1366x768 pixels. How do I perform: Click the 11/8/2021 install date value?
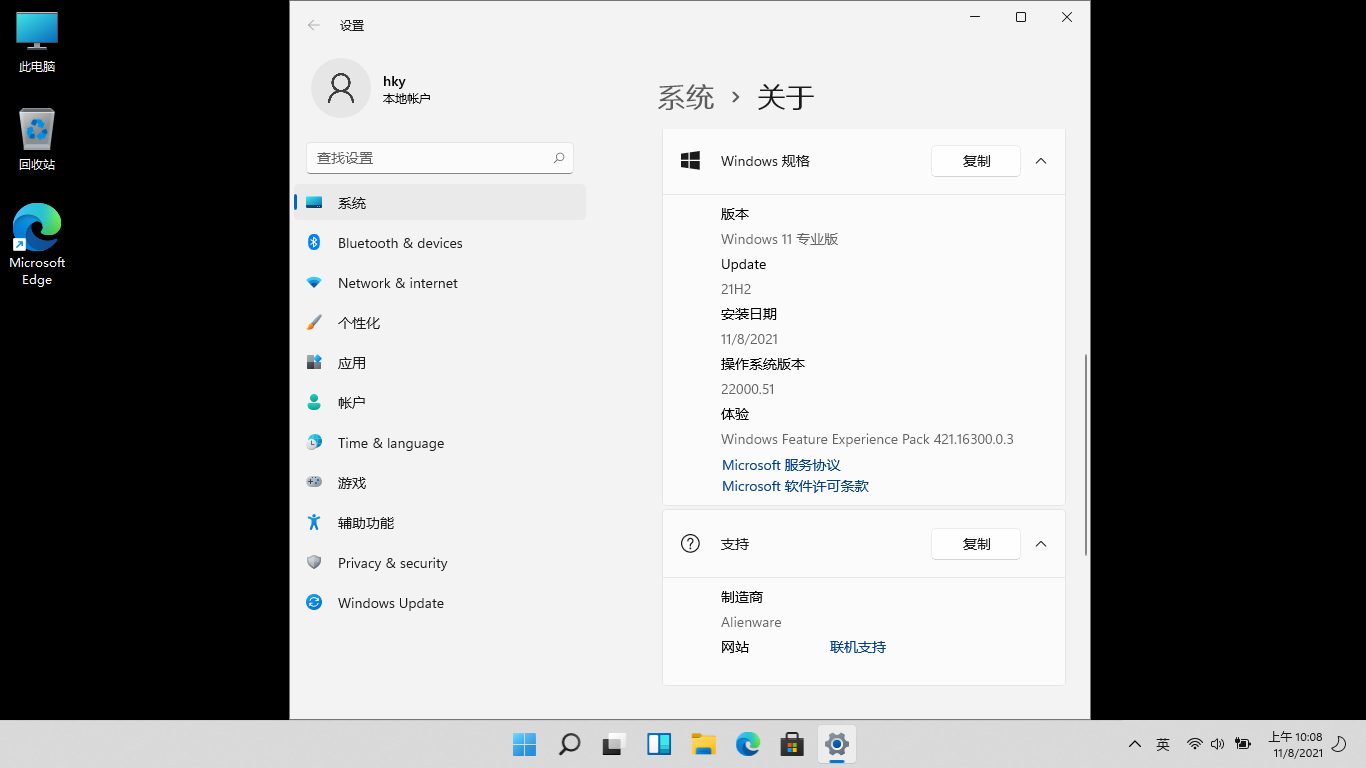[x=749, y=339]
